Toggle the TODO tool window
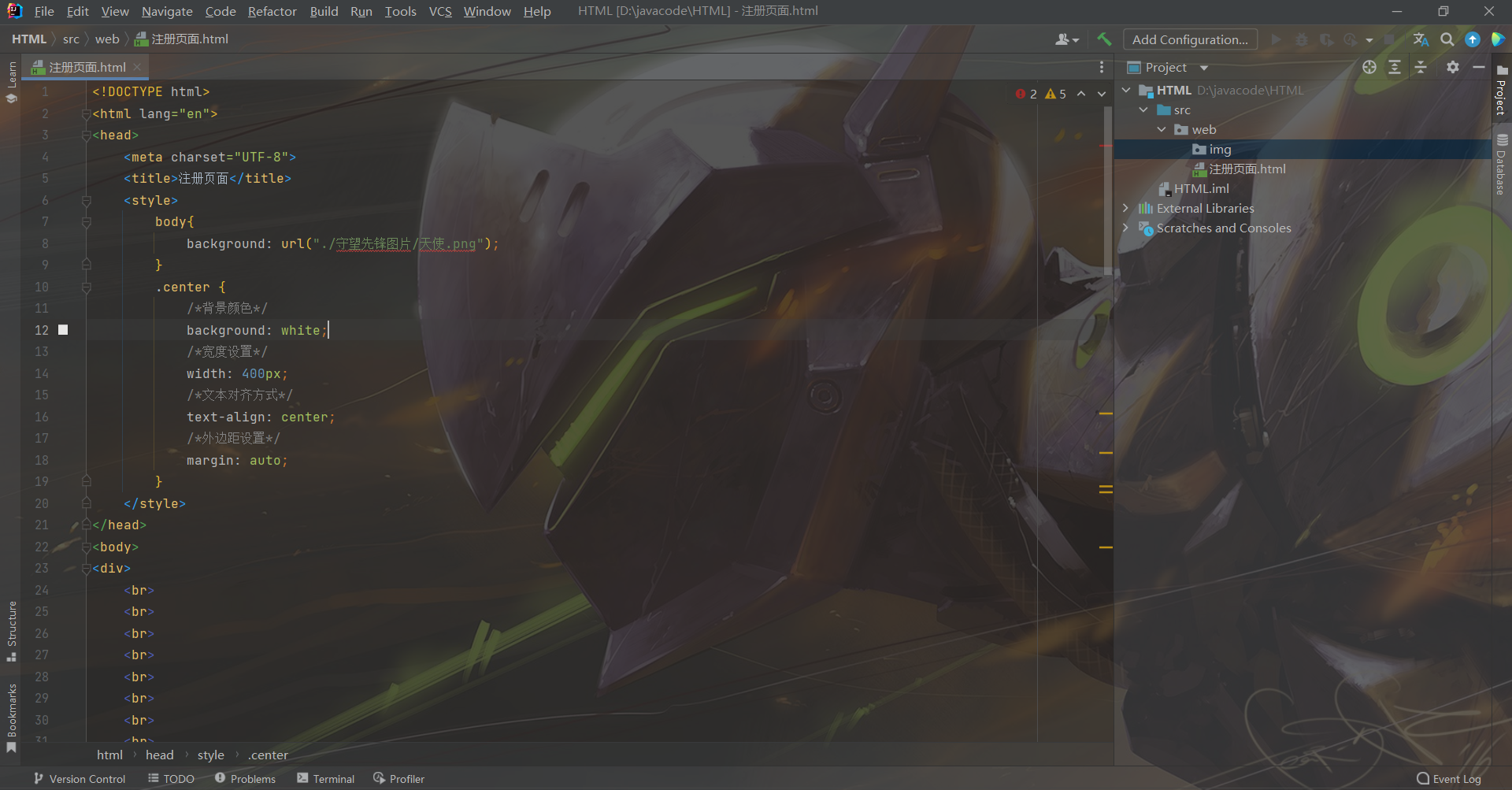 171,779
